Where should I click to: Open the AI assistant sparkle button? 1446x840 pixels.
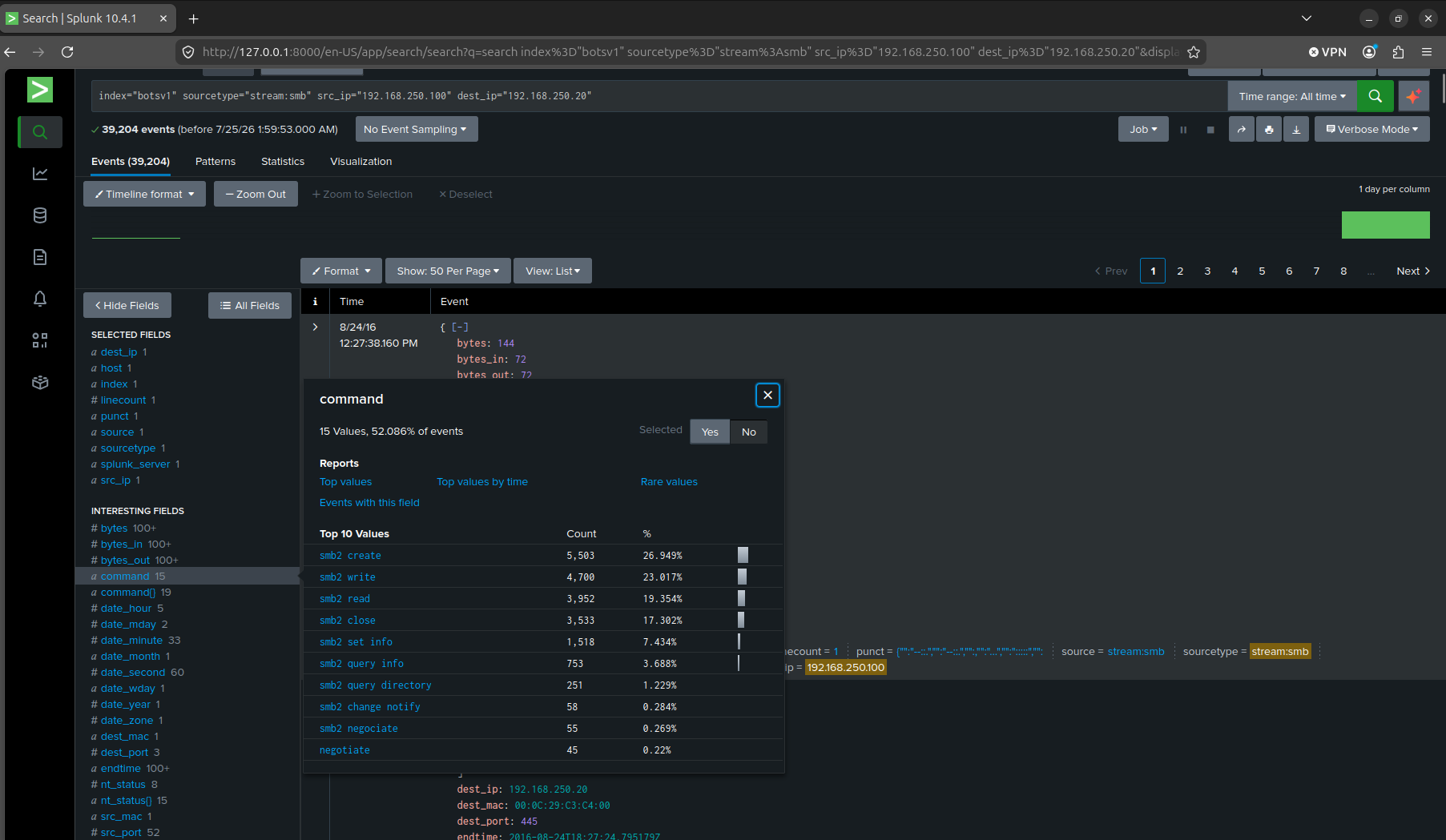click(1413, 96)
